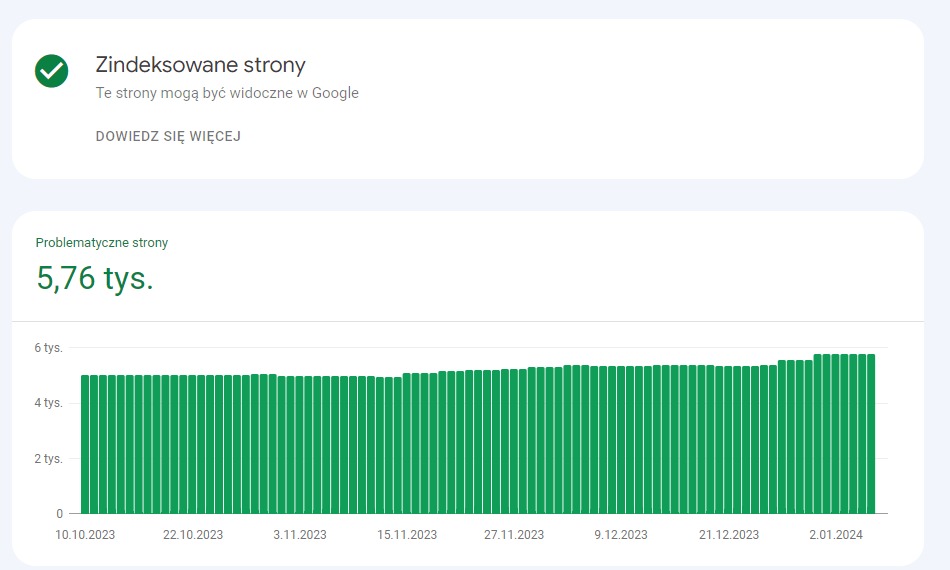Choose the 21.12.2023 date label
This screenshot has width=950, height=570.
pyautogui.click(x=729, y=535)
